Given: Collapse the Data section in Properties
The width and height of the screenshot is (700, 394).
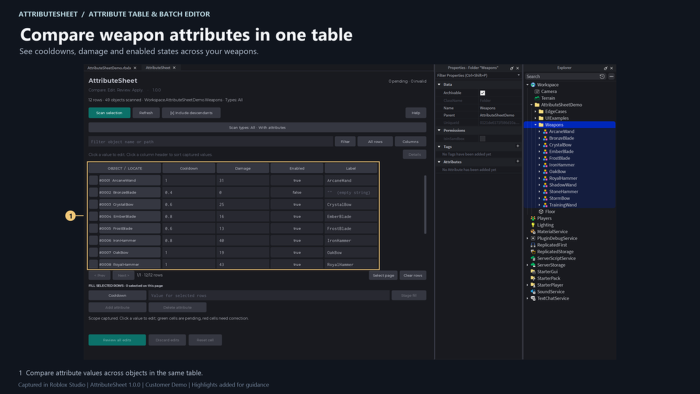Looking at the screenshot, I should [439, 84].
